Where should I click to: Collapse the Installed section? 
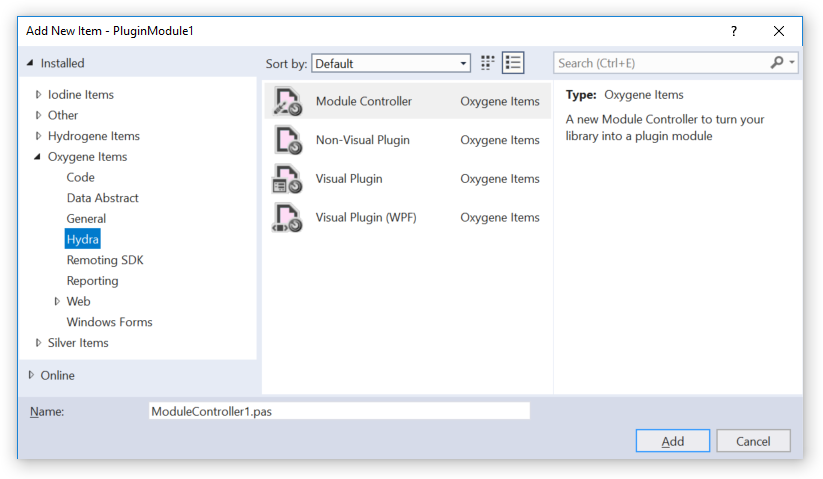point(30,63)
